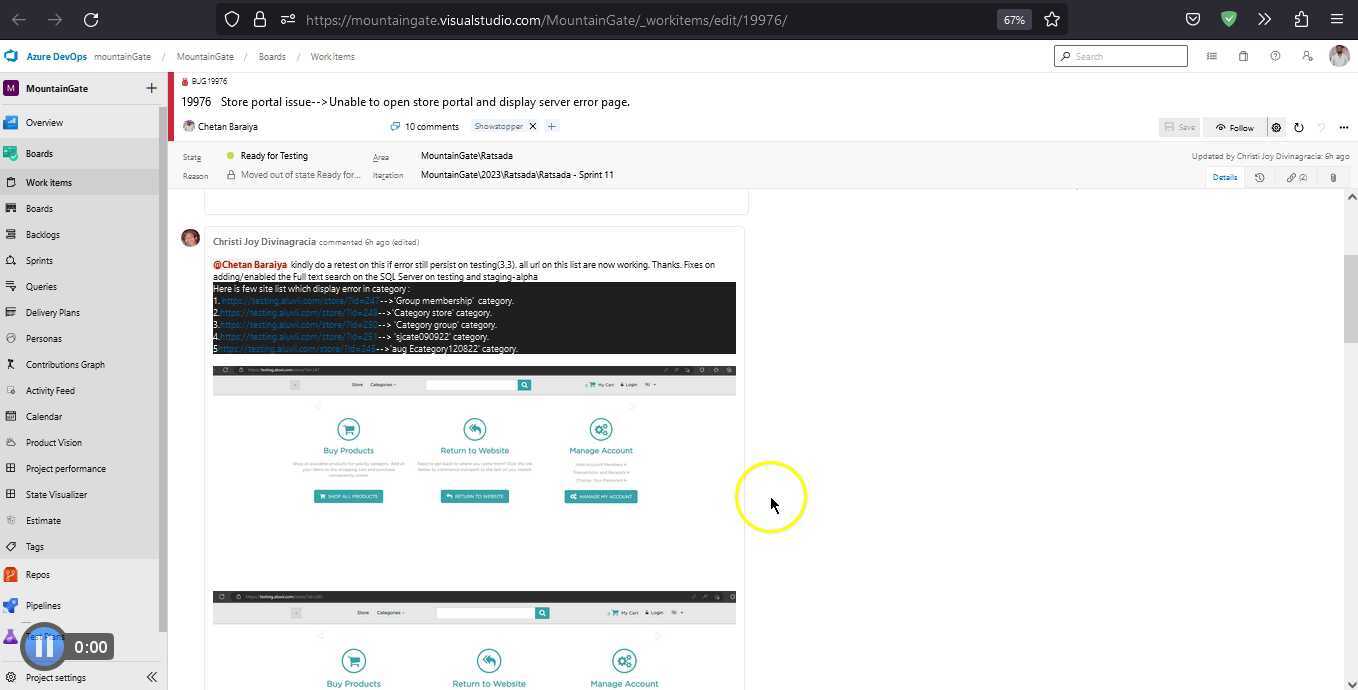This screenshot has width=1358, height=690.
Task: Switch to the Details tab
Action: [1224, 177]
